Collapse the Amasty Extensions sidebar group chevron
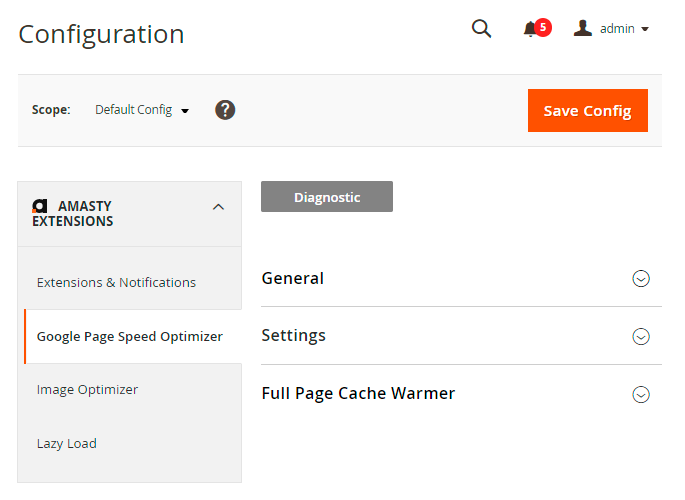The height and width of the screenshot is (500, 685). (x=219, y=207)
